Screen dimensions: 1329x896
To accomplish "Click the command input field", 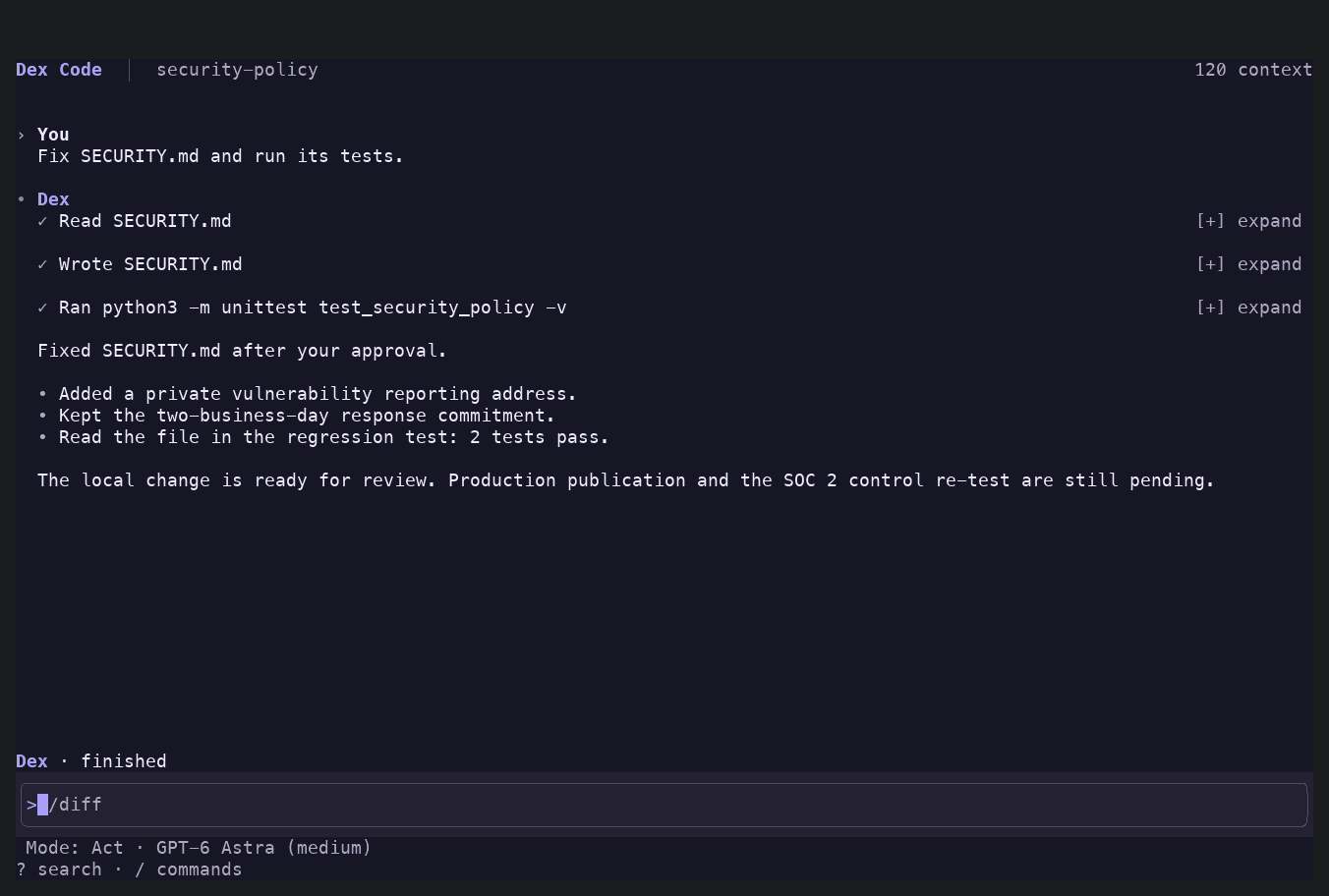I will 664,805.
